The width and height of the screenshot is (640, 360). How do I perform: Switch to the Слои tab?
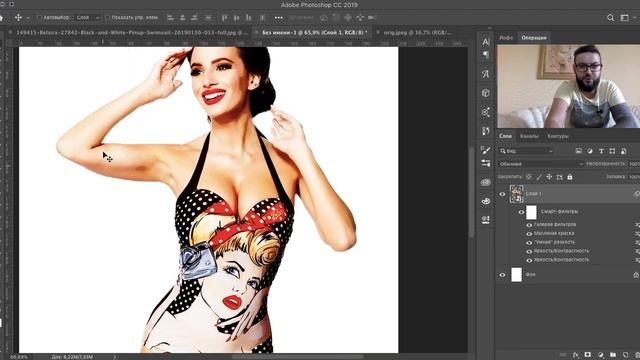click(505, 136)
